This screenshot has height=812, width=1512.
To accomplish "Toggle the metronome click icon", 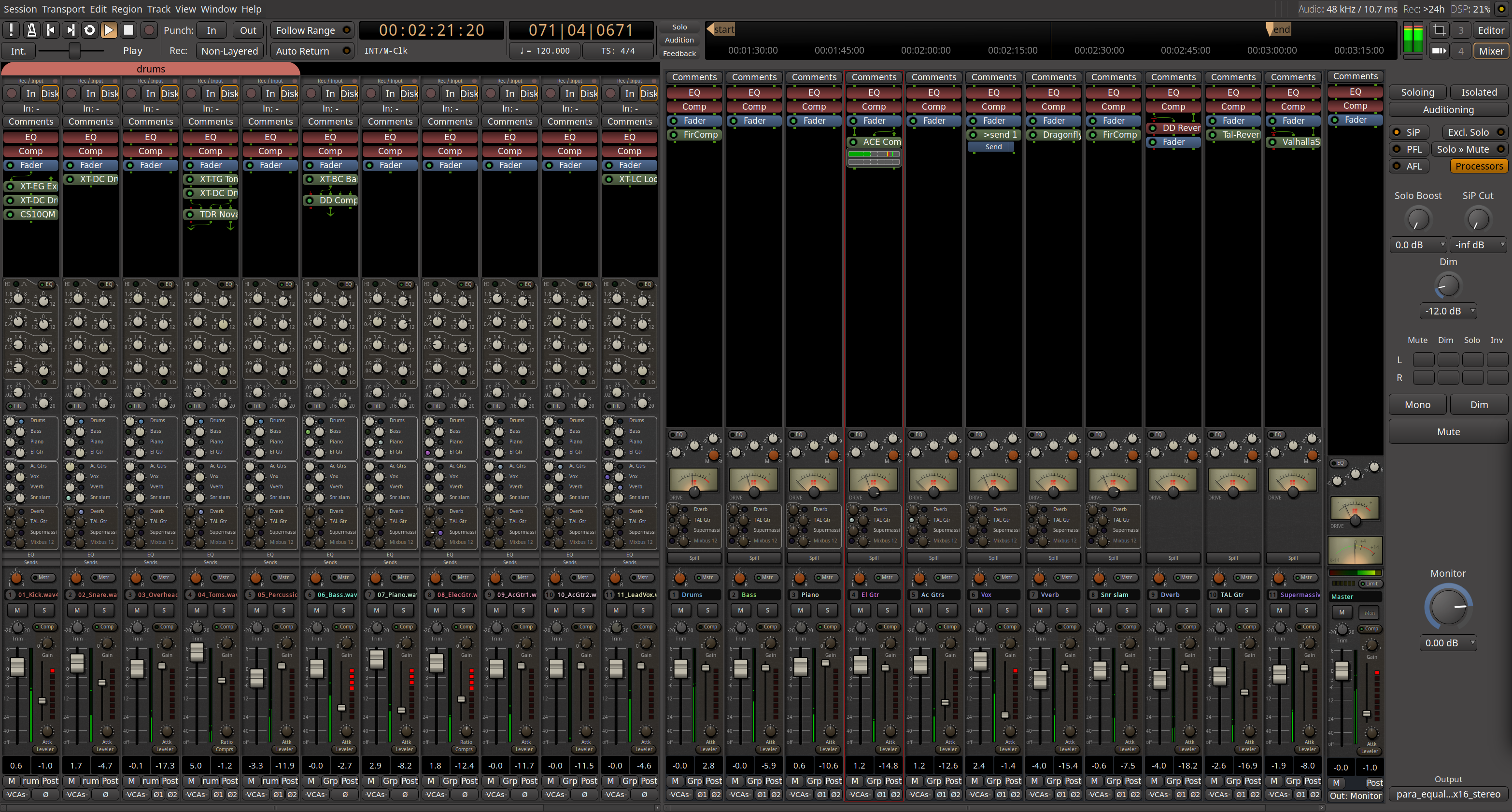I will pos(31,30).
